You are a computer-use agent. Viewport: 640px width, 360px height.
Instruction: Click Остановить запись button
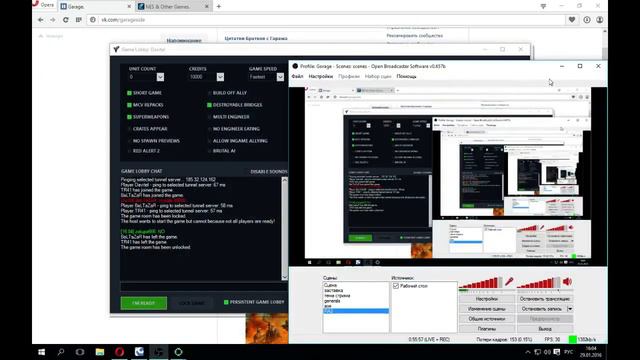click(x=542, y=309)
